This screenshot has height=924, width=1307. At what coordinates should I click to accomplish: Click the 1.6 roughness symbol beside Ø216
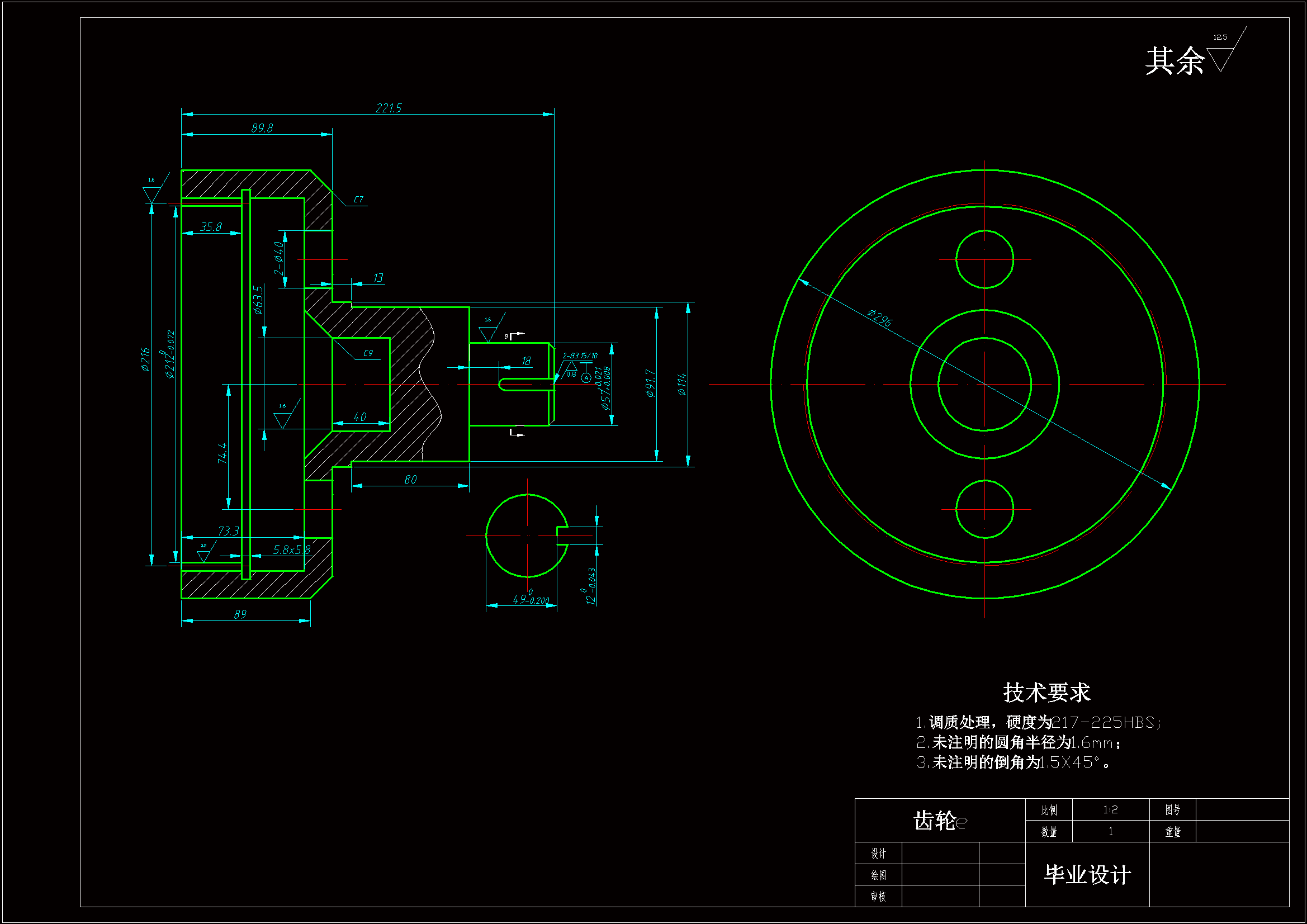click(152, 192)
